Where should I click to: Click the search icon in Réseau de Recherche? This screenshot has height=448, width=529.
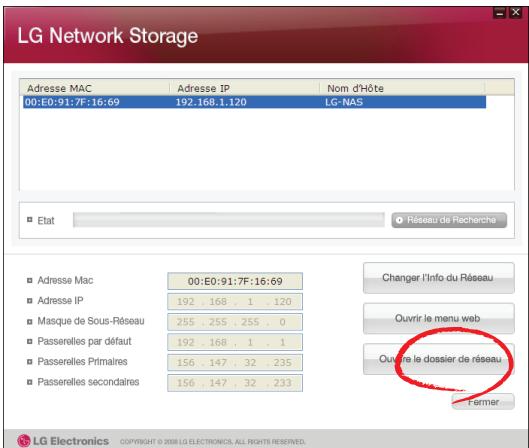(x=399, y=220)
